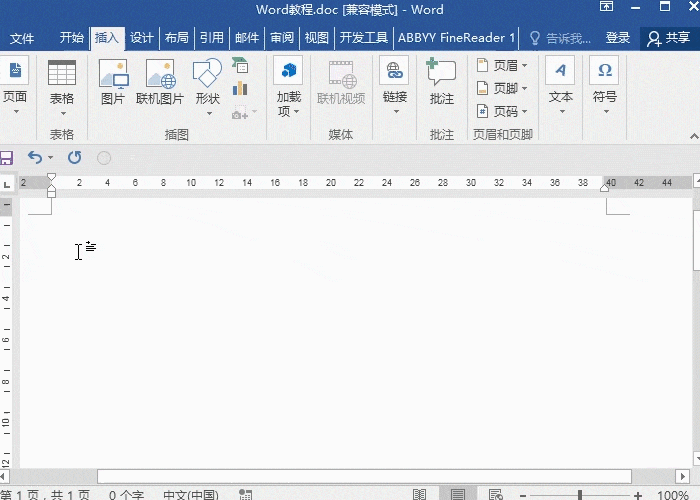Switch to the Developer (开发工具) tab
This screenshot has height=500, width=700.
tap(363, 38)
